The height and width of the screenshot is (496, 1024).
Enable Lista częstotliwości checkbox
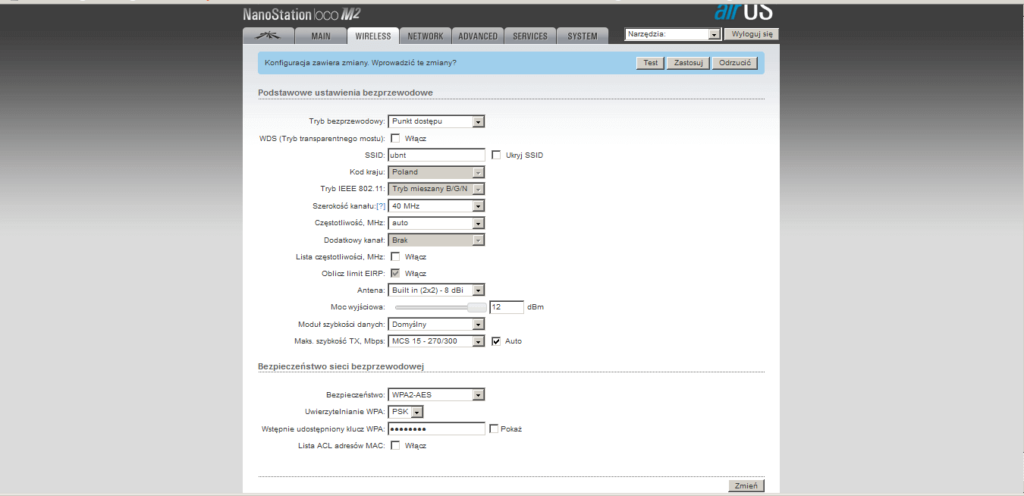[x=395, y=257]
